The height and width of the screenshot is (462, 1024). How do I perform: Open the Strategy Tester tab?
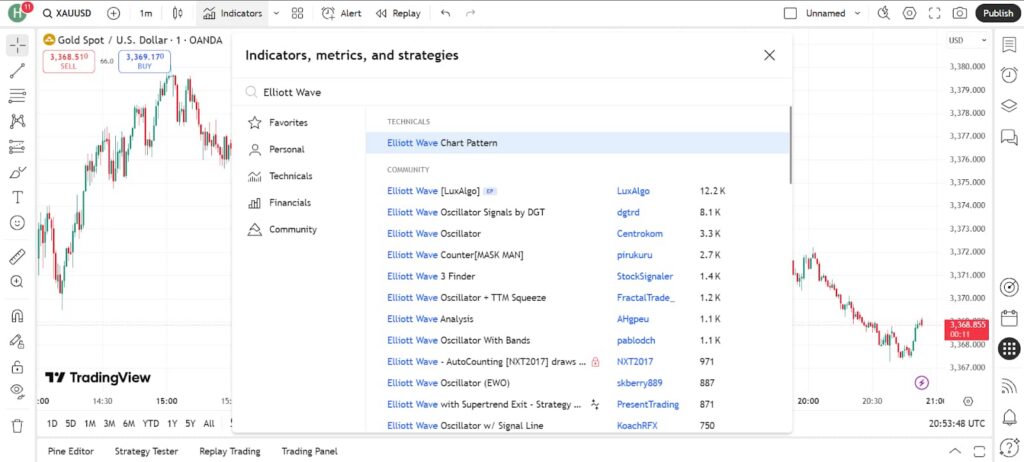pyautogui.click(x=146, y=451)
